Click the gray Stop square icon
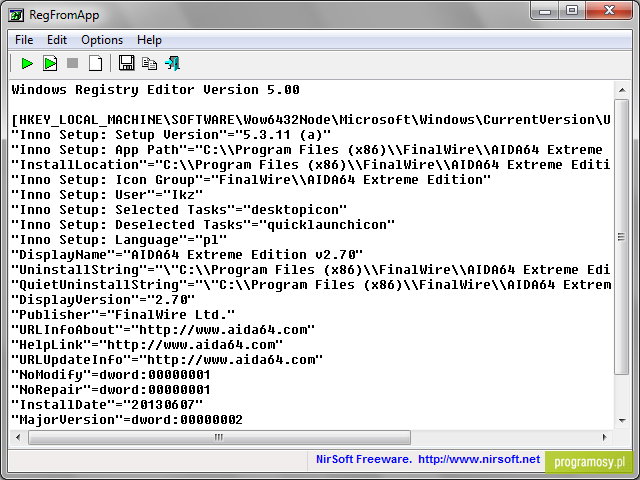The height and width of the screenshot is (480, 640). pyautogui.click(x=73, y=63)
